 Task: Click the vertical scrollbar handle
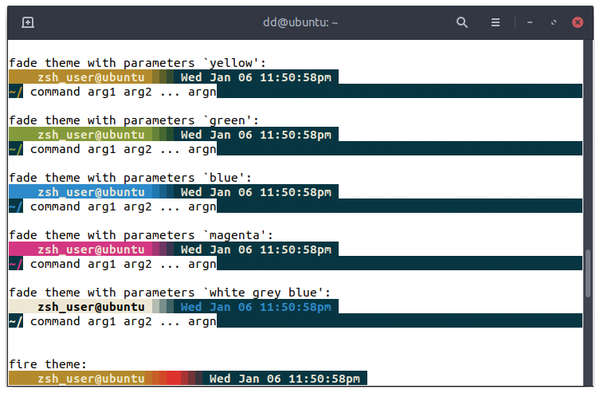click(588, 273)
